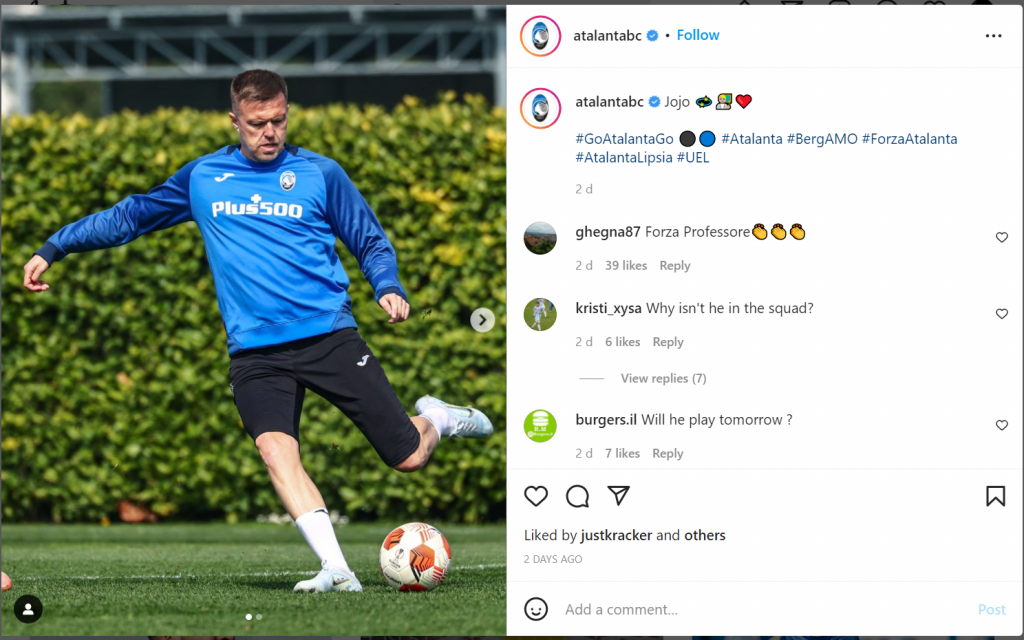1024x640 pixels.
Task: Reply to ghegna87's comment
Action: pyautogui.click(x=675, y=266)
